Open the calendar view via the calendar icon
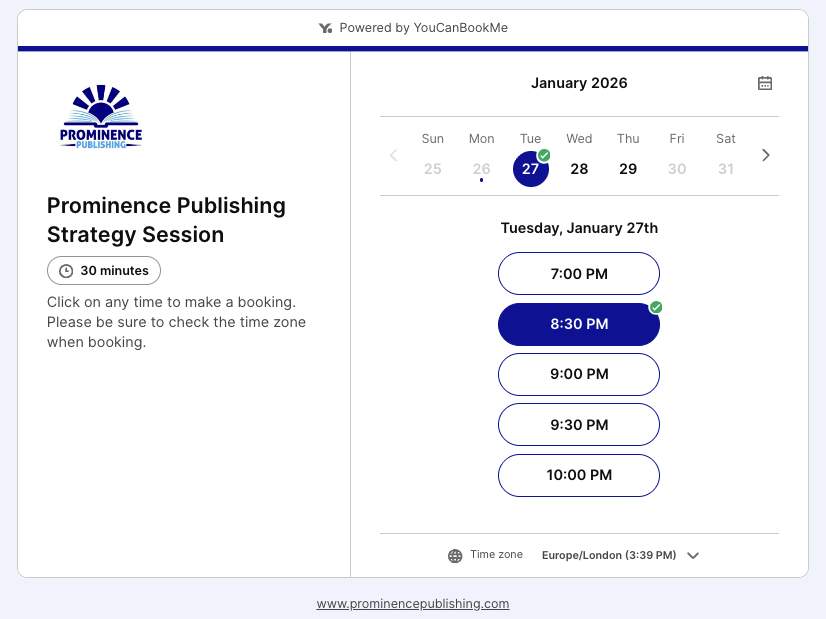 pyautogui.click(x=765, y=83)
